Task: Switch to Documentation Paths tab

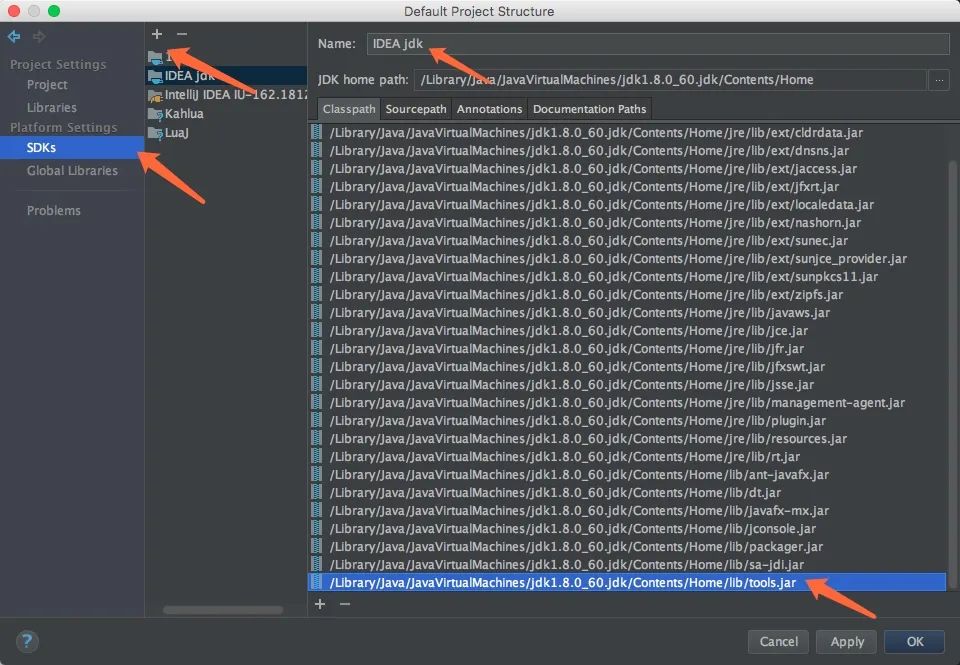Action: (x=589, y=109)
